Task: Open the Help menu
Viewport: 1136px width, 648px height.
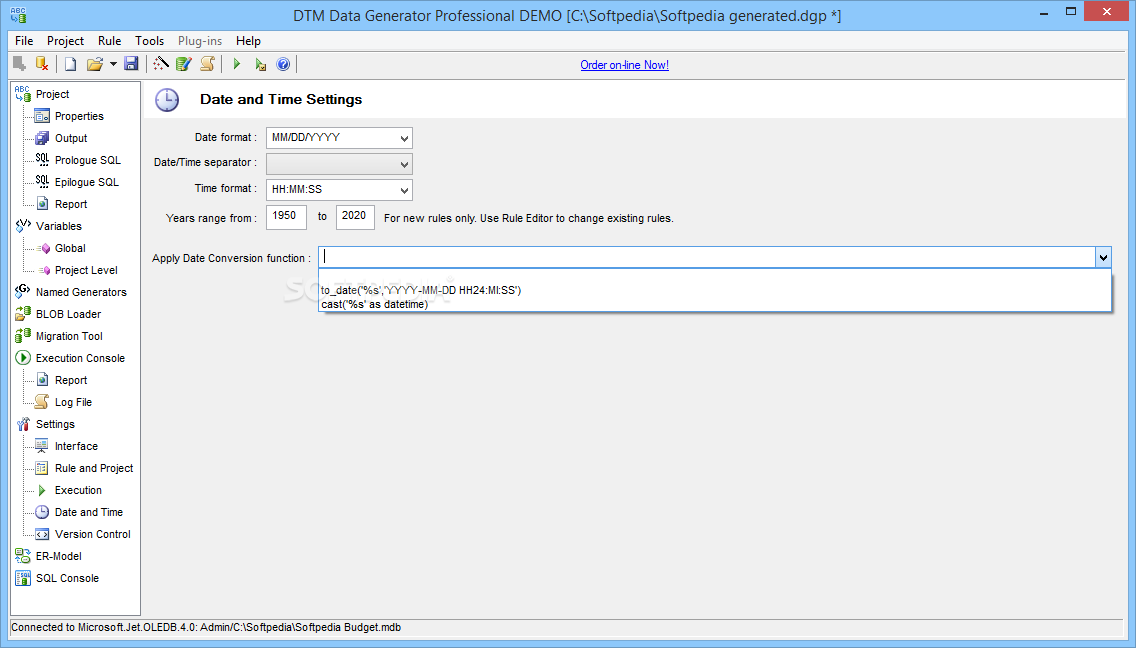Action: pyautogui.click(x=248, y=41)
